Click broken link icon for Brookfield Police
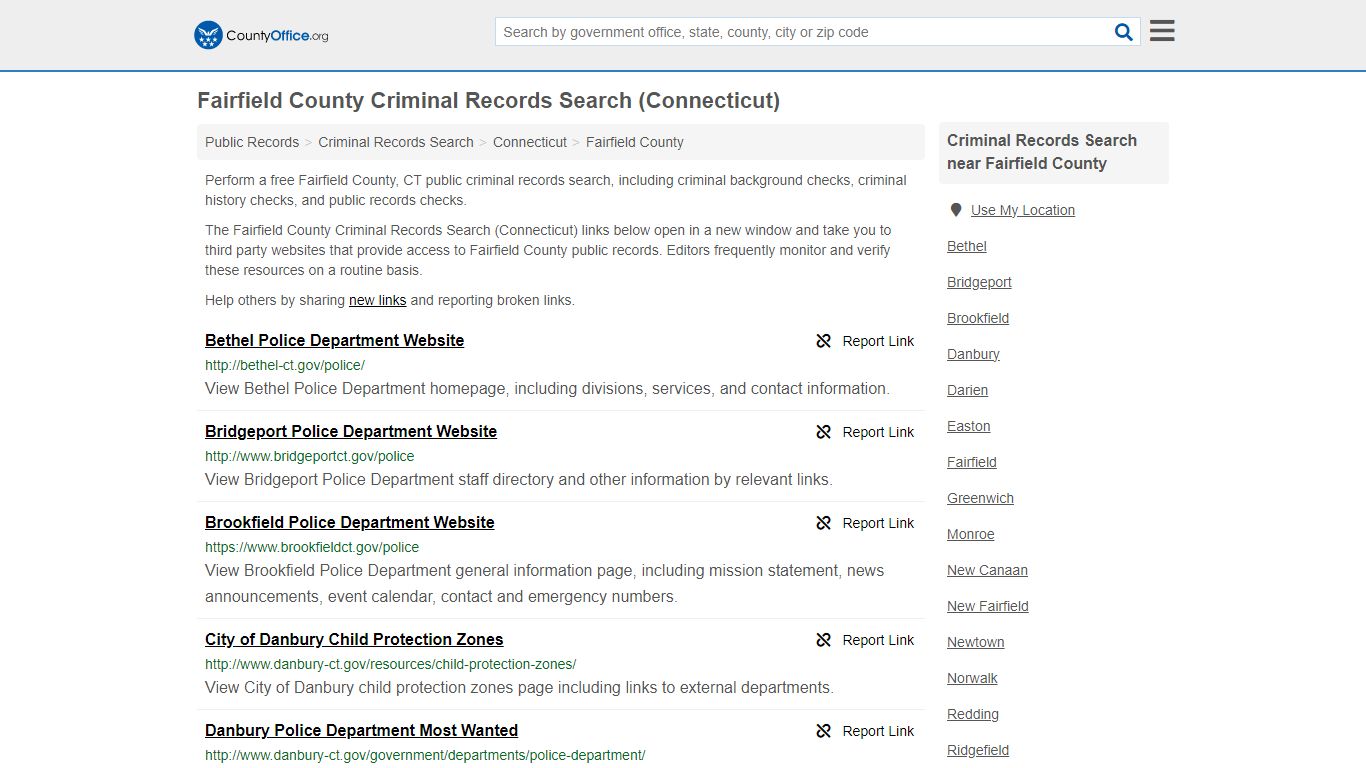The image size is (1366, 768). pyautogui.click(x=824, y=523)
